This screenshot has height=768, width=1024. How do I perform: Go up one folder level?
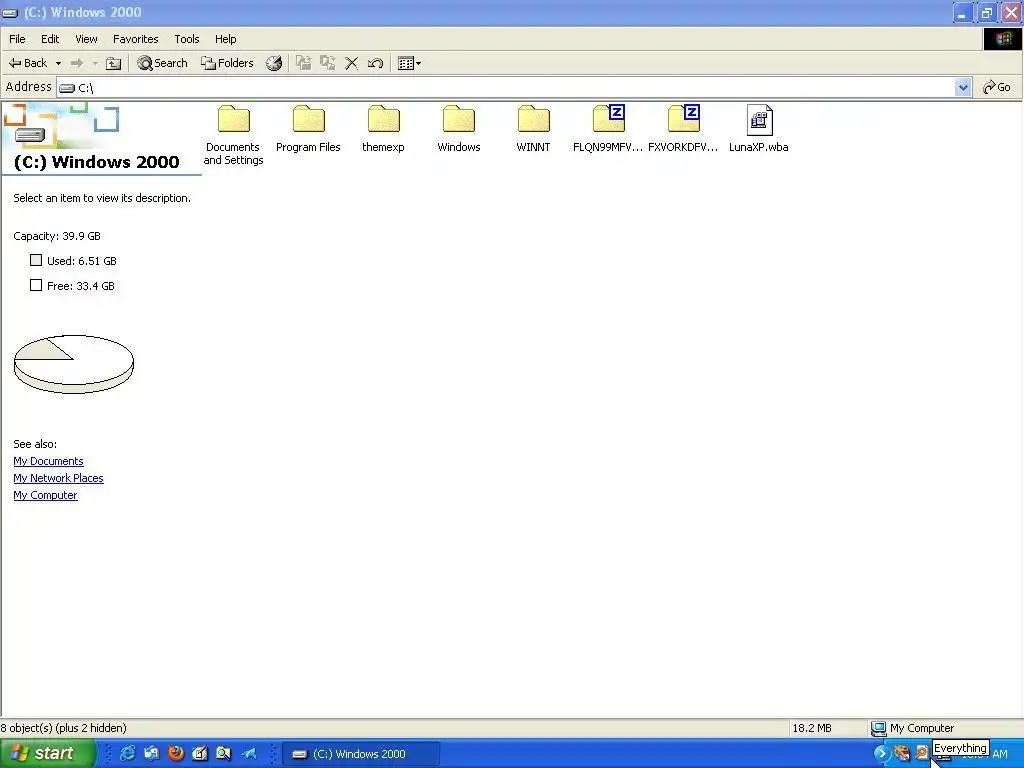coord(114,63)
